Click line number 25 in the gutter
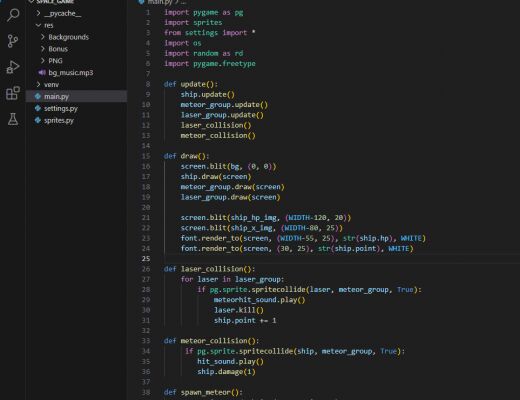The height and width of the screenshot is (400, 520). click(146, 259)
